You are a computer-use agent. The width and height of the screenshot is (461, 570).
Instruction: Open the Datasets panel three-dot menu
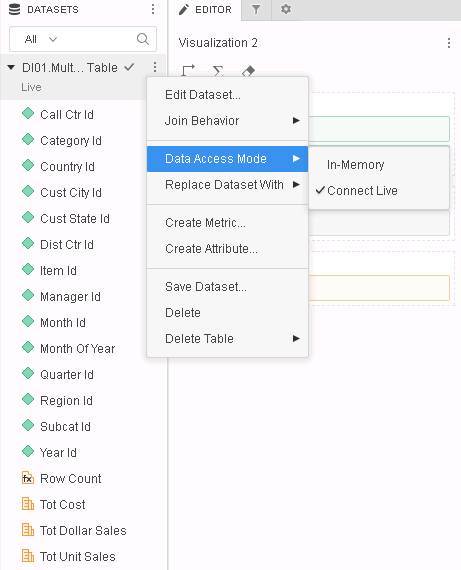(153, 9)
